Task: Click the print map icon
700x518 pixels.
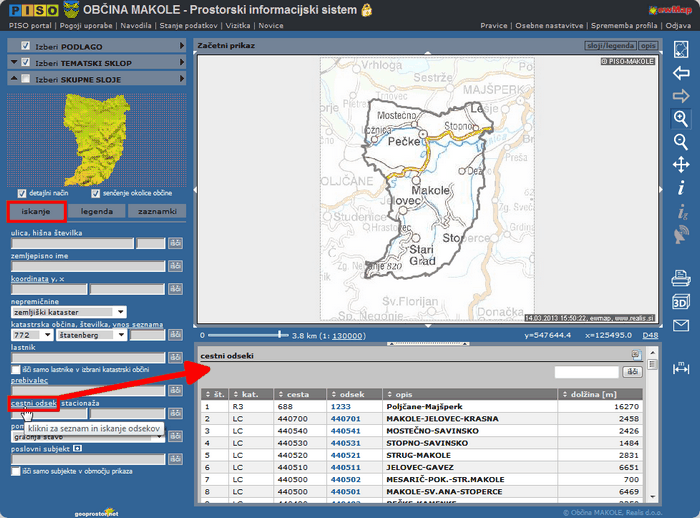Action: click(x=681, y=277)
